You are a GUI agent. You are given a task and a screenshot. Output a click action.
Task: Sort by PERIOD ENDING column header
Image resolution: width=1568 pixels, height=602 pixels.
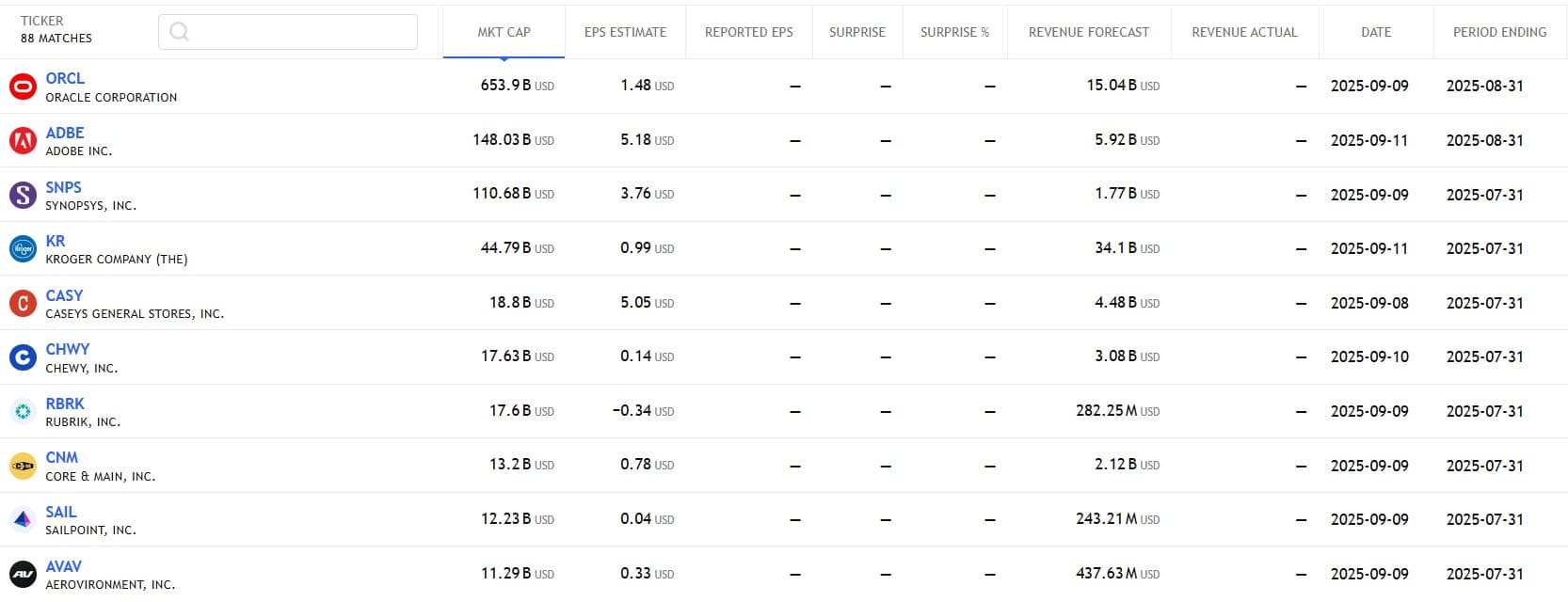tap(1500, 32)
